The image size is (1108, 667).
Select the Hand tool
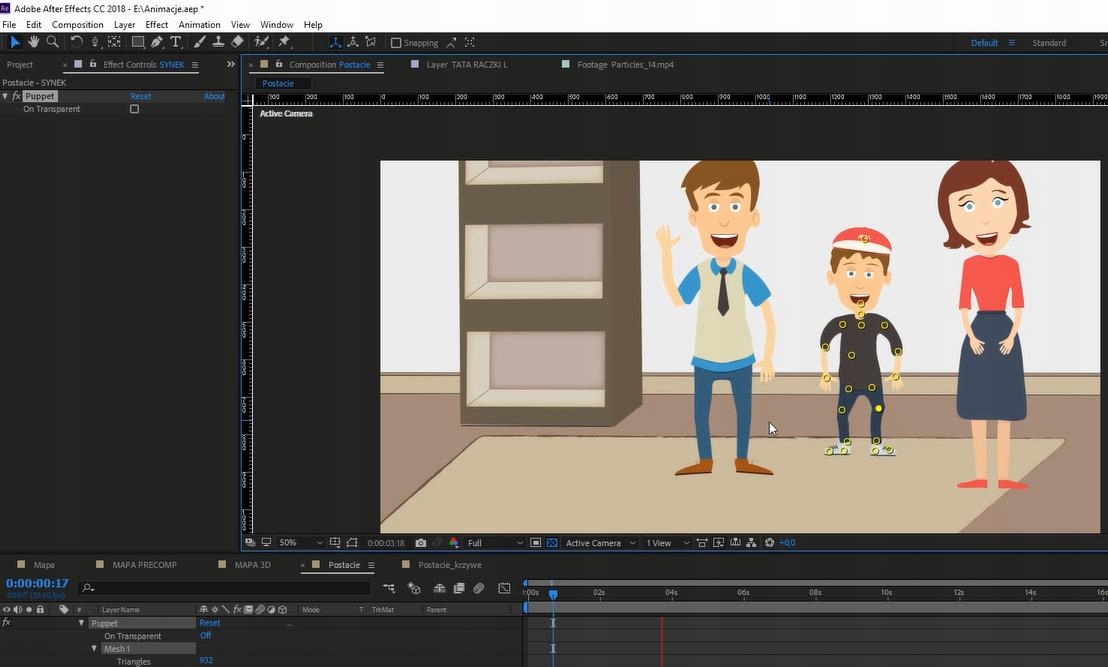click(33, 42)
